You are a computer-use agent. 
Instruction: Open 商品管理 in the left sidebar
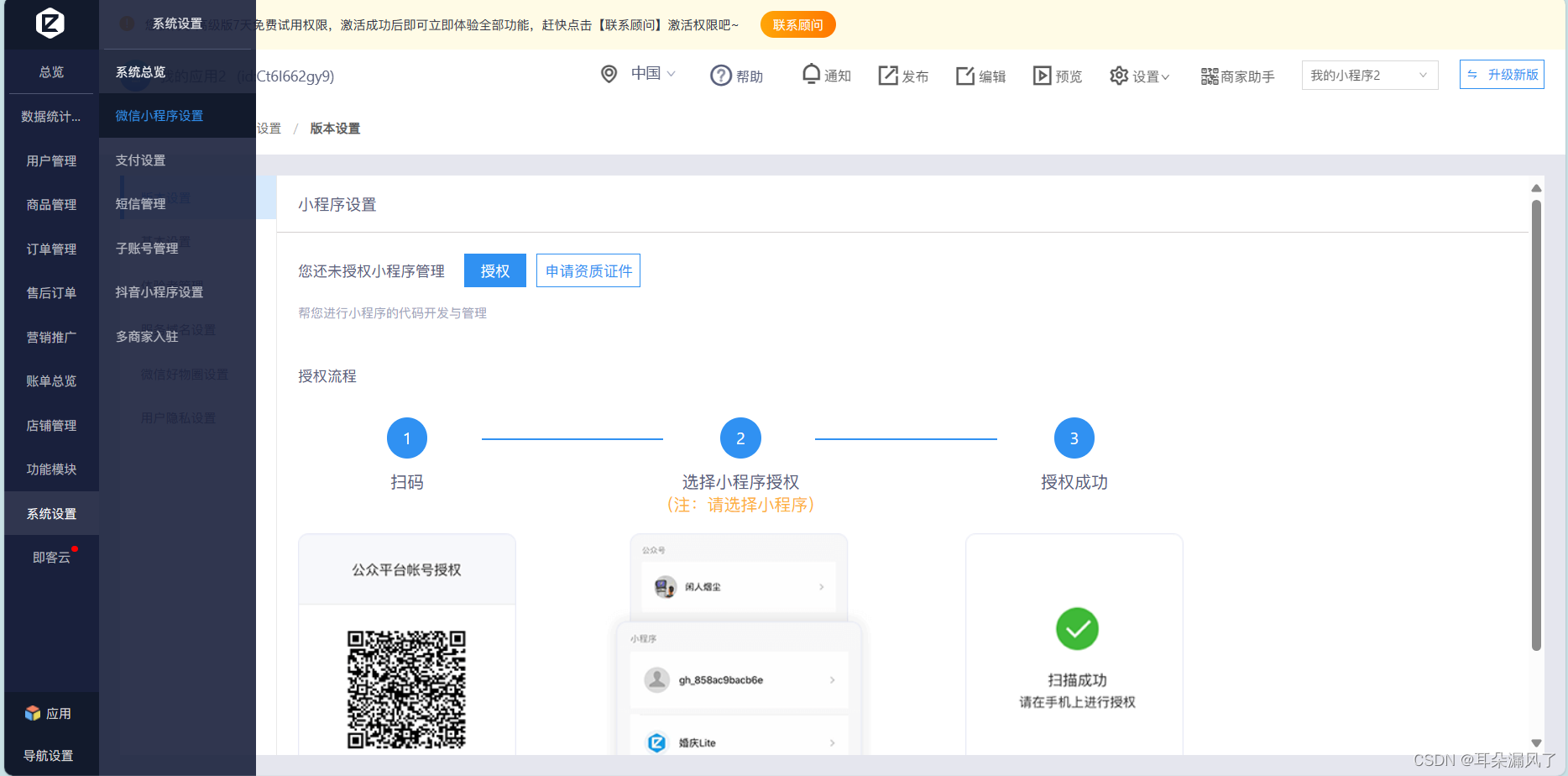click(51, 205)
